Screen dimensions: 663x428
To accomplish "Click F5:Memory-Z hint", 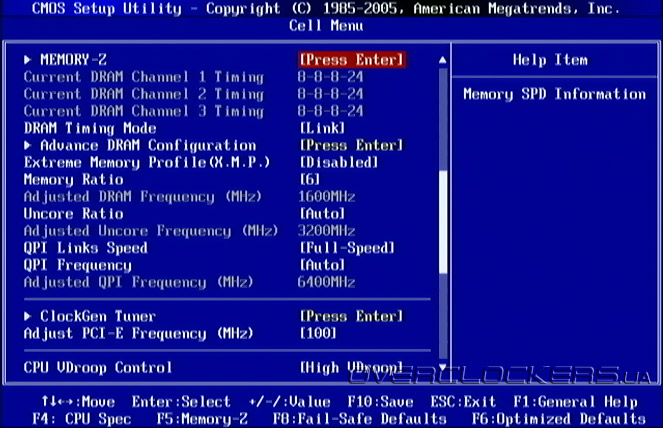I will [202, 419].
